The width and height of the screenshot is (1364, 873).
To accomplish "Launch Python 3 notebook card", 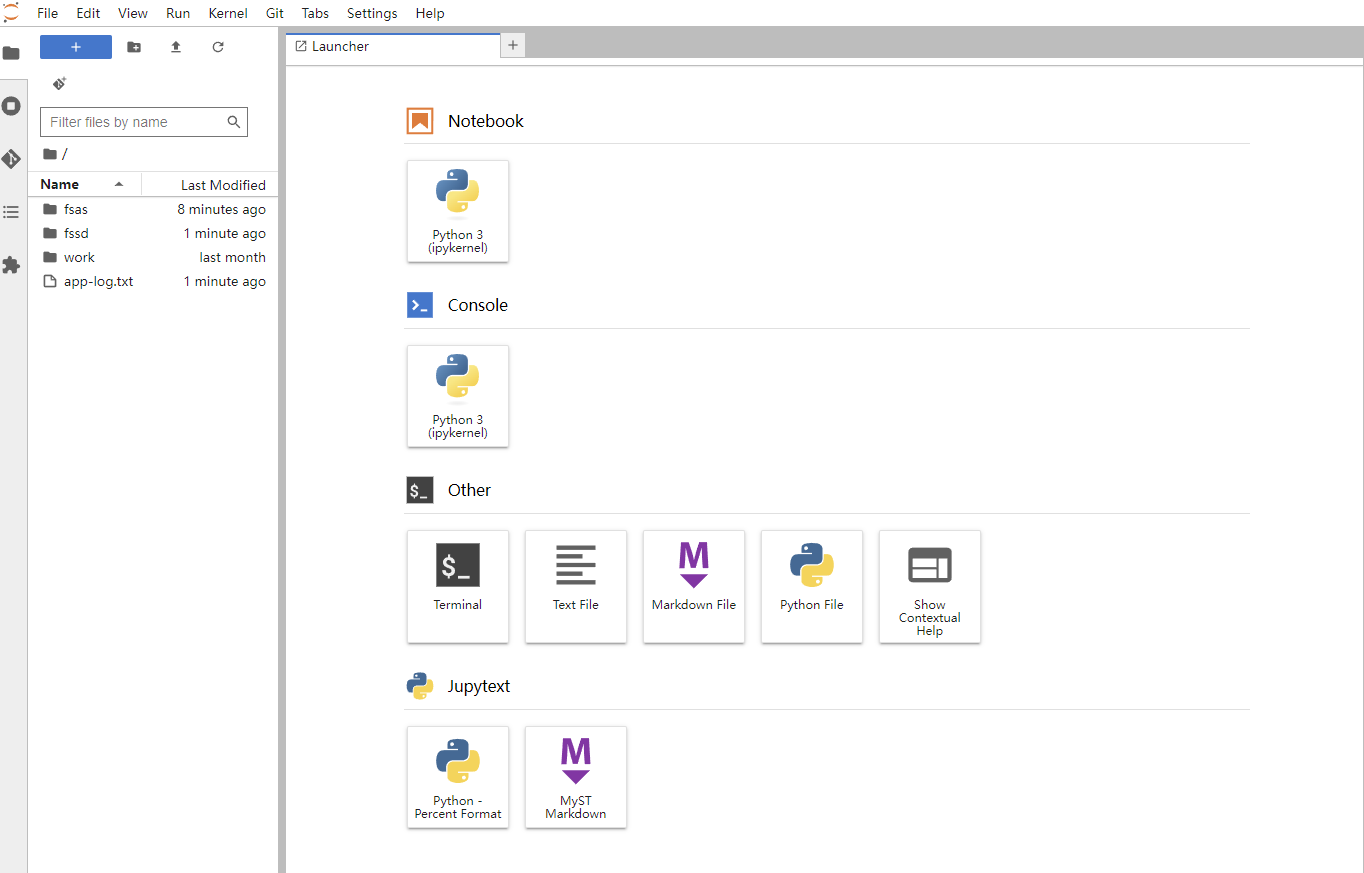I will (458, 211).
